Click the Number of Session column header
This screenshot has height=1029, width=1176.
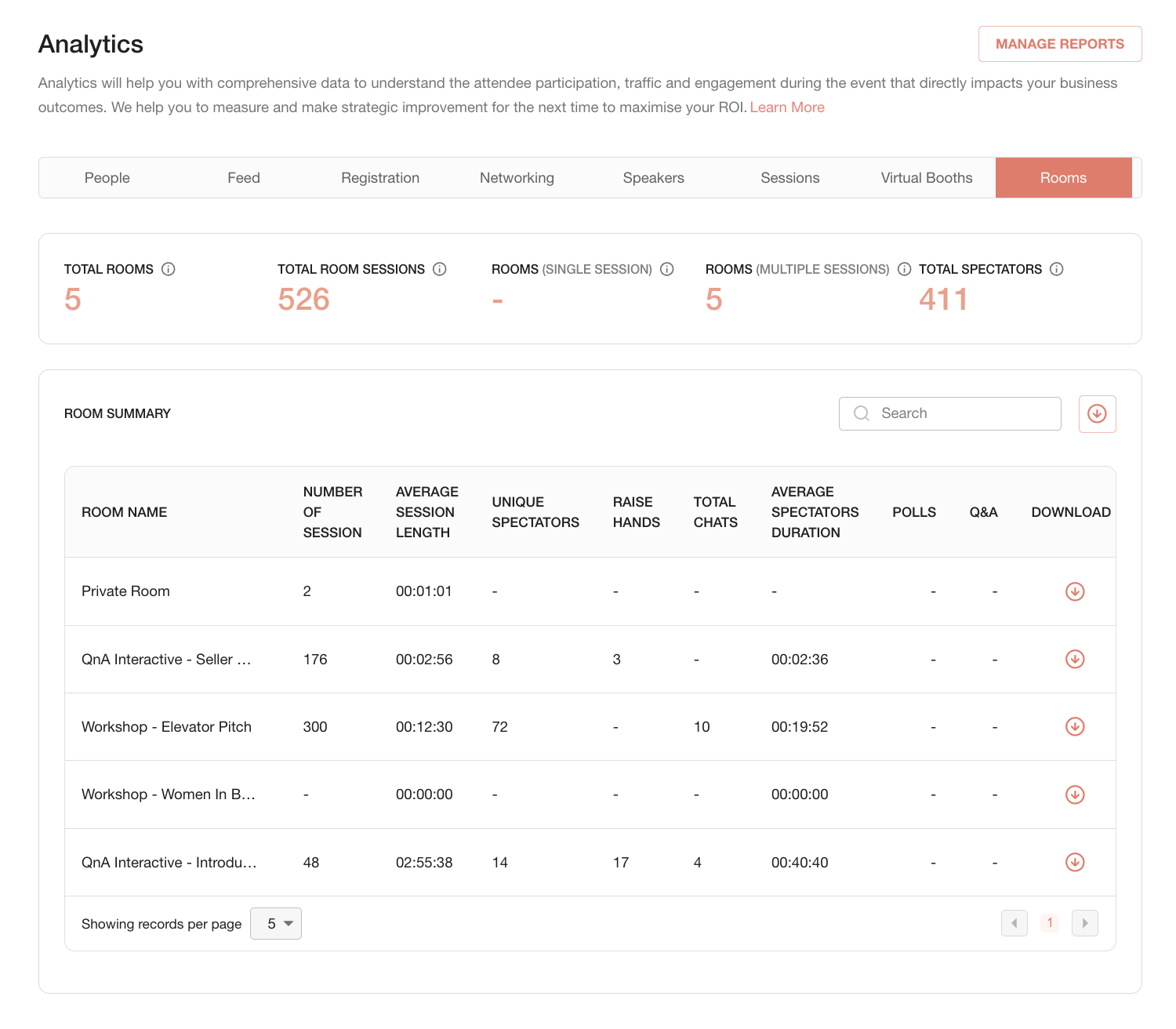click(333, 512)
